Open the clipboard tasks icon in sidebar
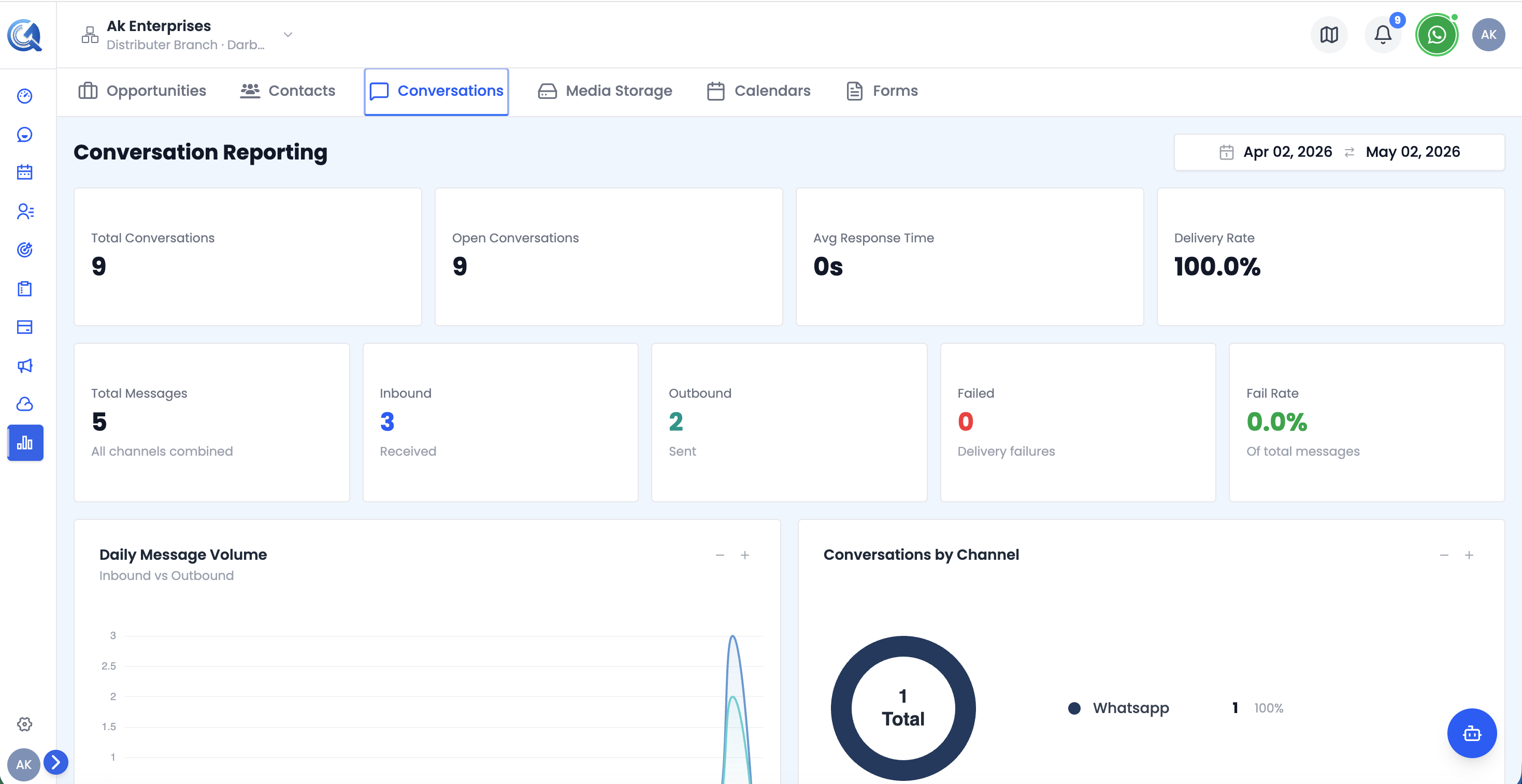The image size is (1522, 784). pyautogui.click(x=25, y=288)
